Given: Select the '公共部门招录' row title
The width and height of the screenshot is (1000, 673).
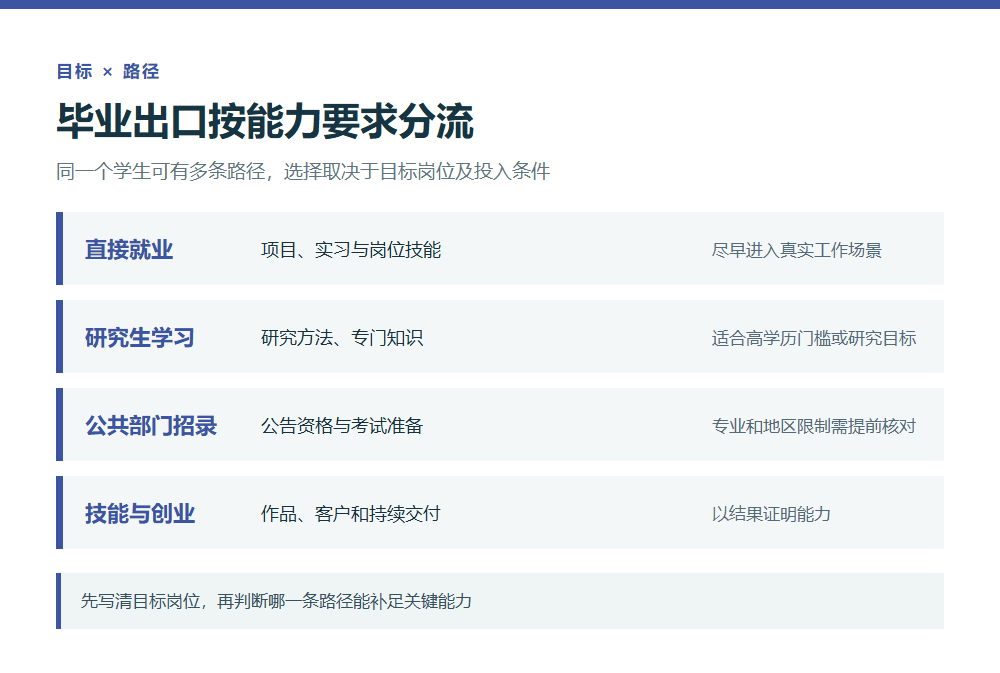Looking at the screenshot, I should (x=151, y=425).
